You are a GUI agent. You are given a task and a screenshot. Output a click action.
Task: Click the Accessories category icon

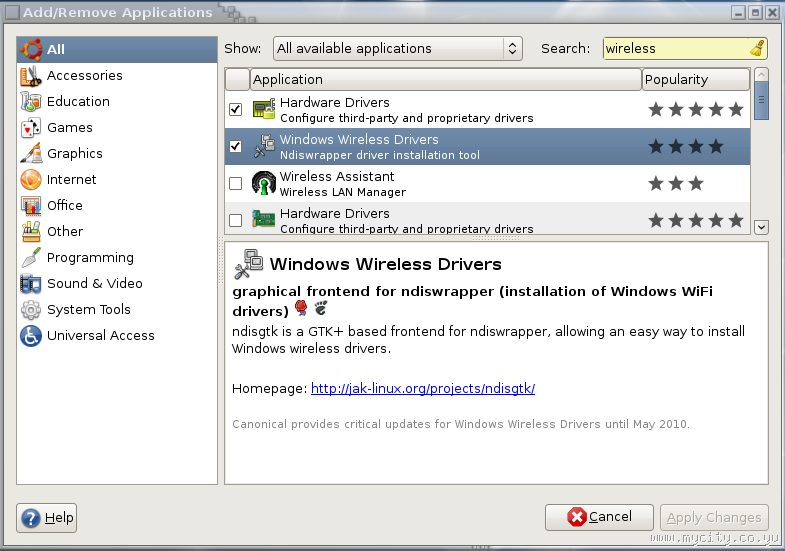[x=31, y=76]
